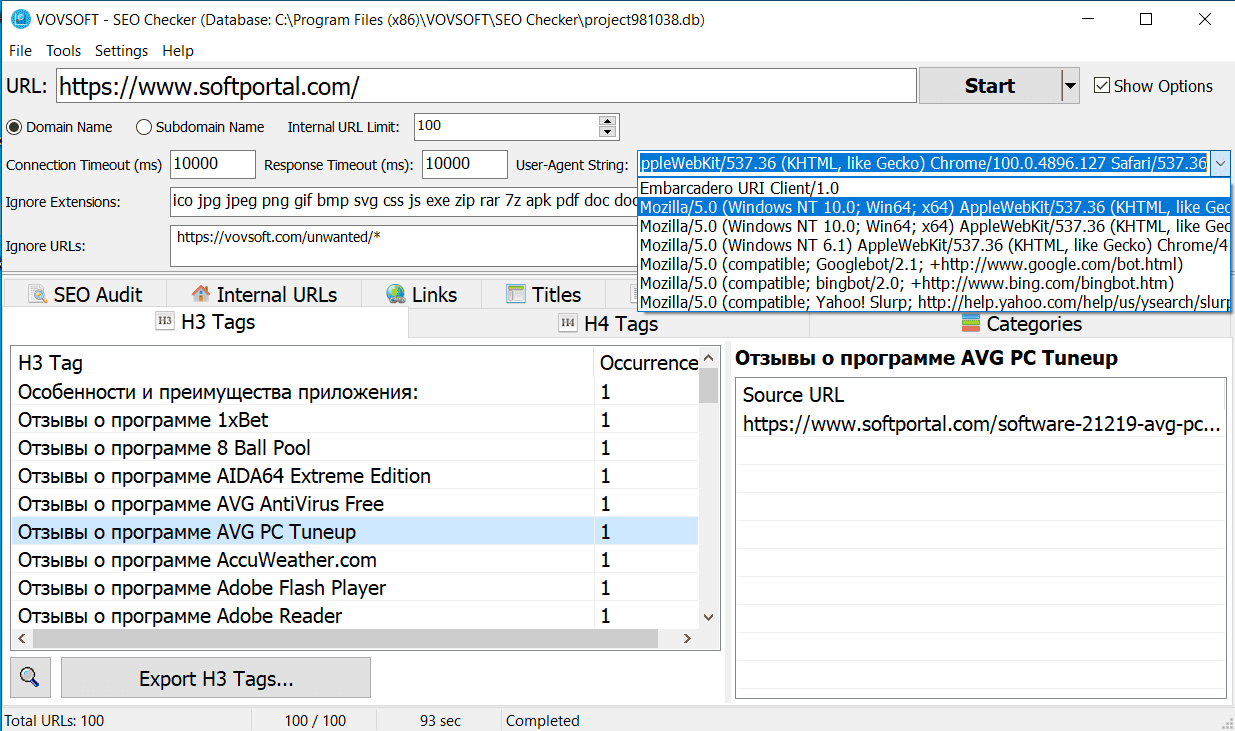
Task: Click the H3 list scroll left arrow
Action: (x=21, y=637)
